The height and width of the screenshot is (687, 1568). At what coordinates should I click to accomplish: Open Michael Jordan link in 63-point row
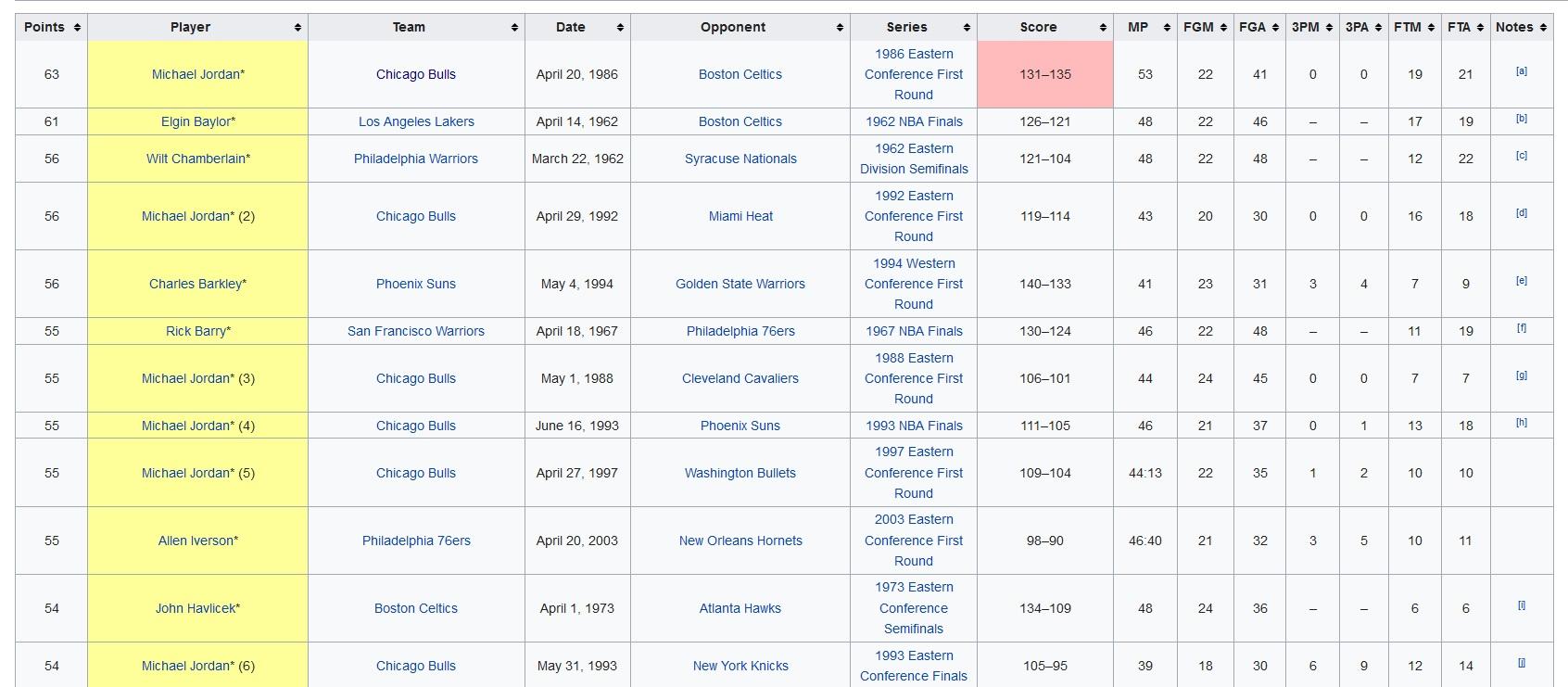pyautogui.click(x=196, y=74)
